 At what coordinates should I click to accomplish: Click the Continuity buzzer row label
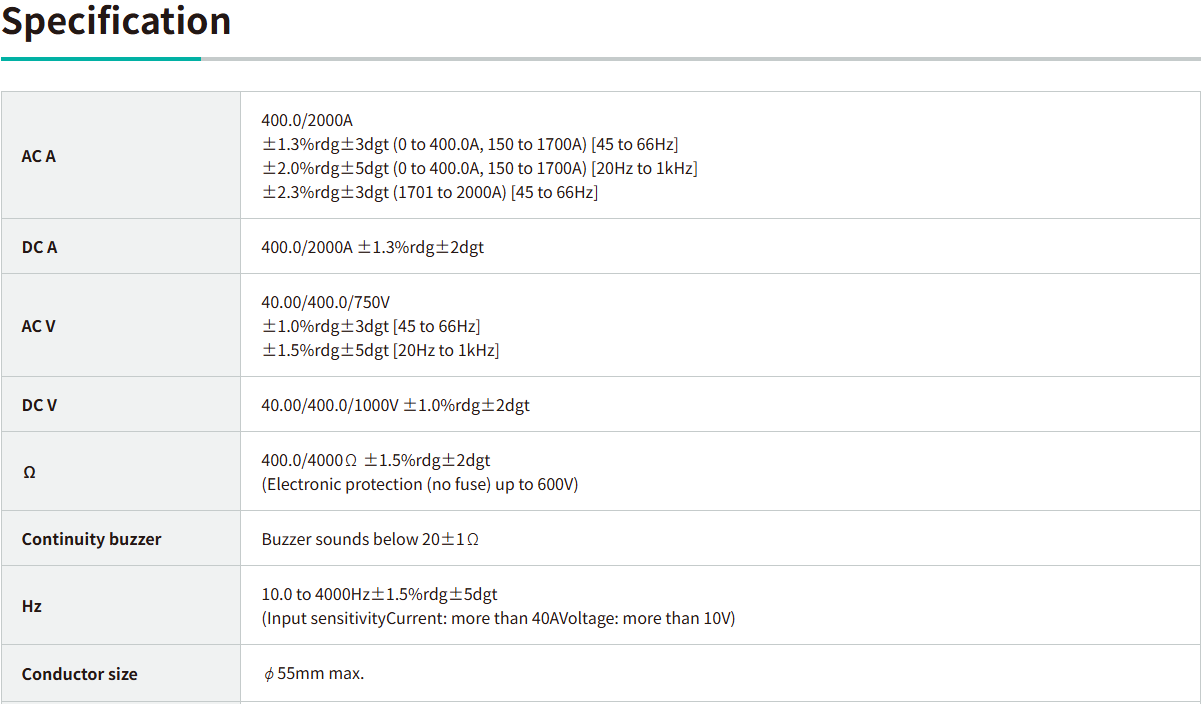coord(91,539)
